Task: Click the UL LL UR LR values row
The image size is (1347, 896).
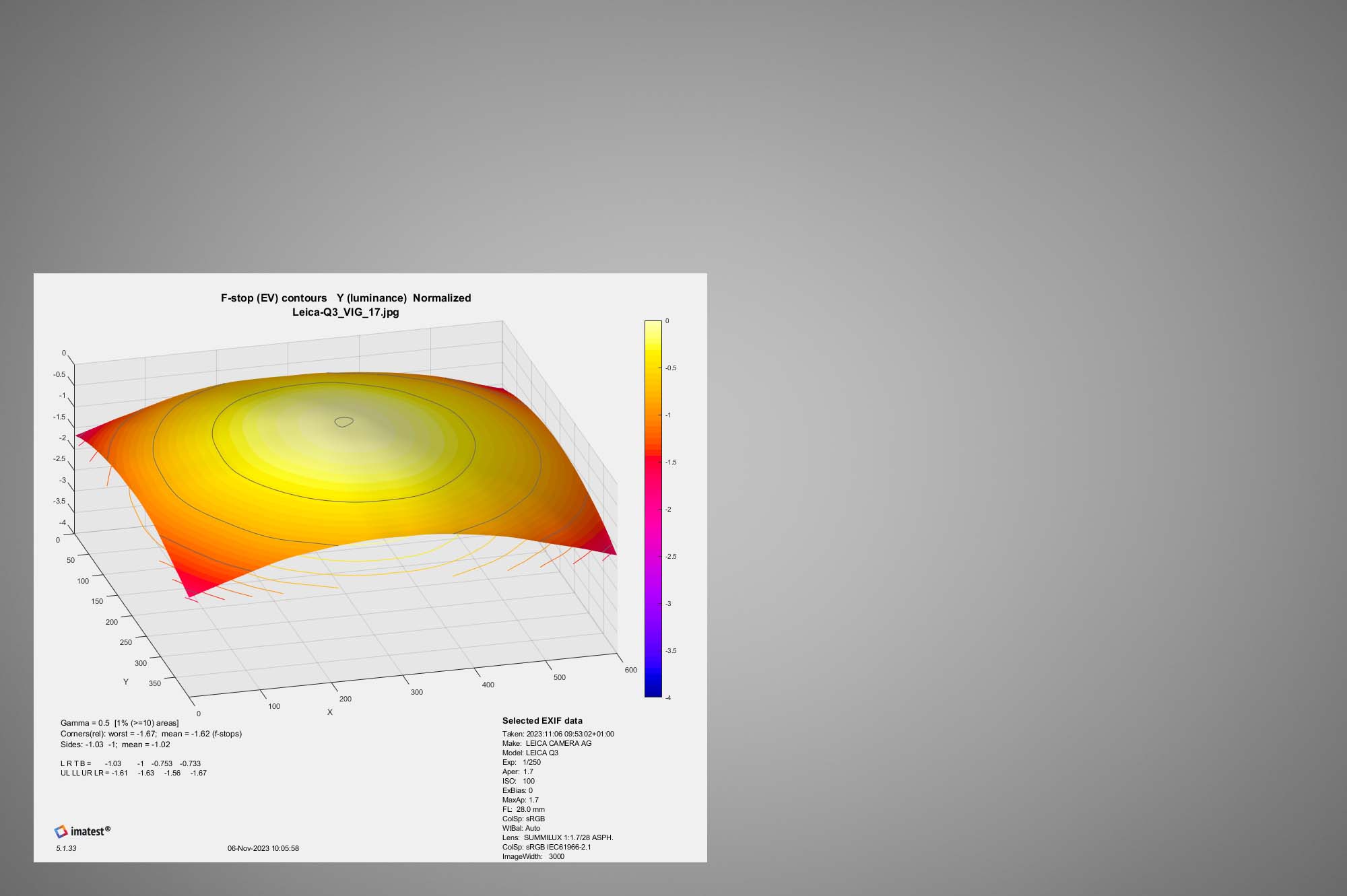Action: point(133,773)
